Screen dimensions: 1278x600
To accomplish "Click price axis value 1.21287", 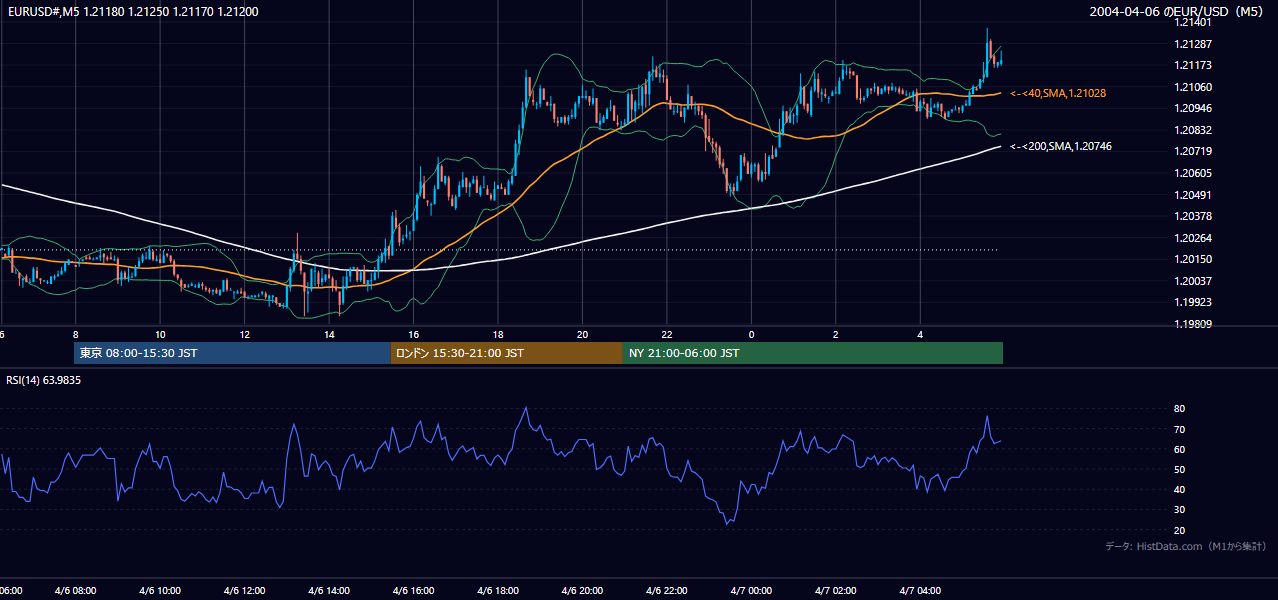I will pos(1192,44).
